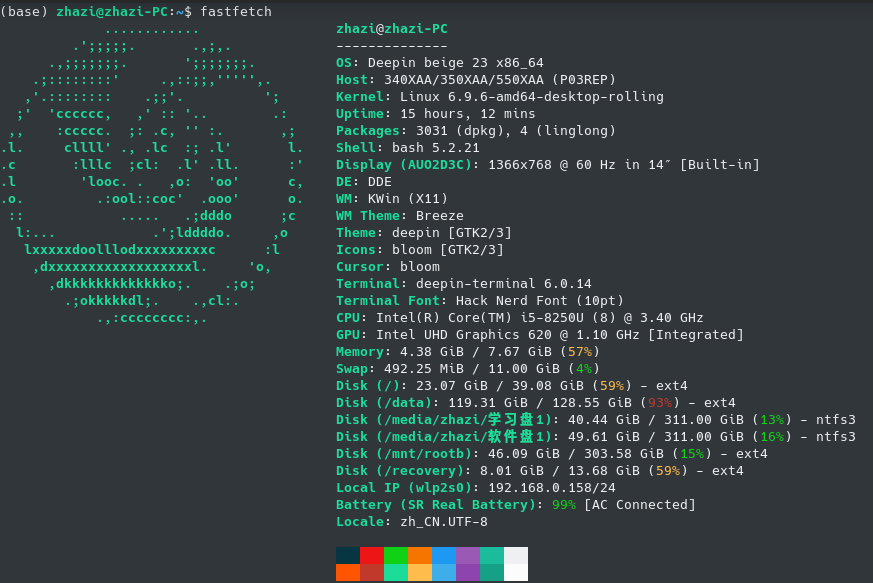Click the 57% memory usage value
This screenshot has height=583, width=873.
pos(580,351)
